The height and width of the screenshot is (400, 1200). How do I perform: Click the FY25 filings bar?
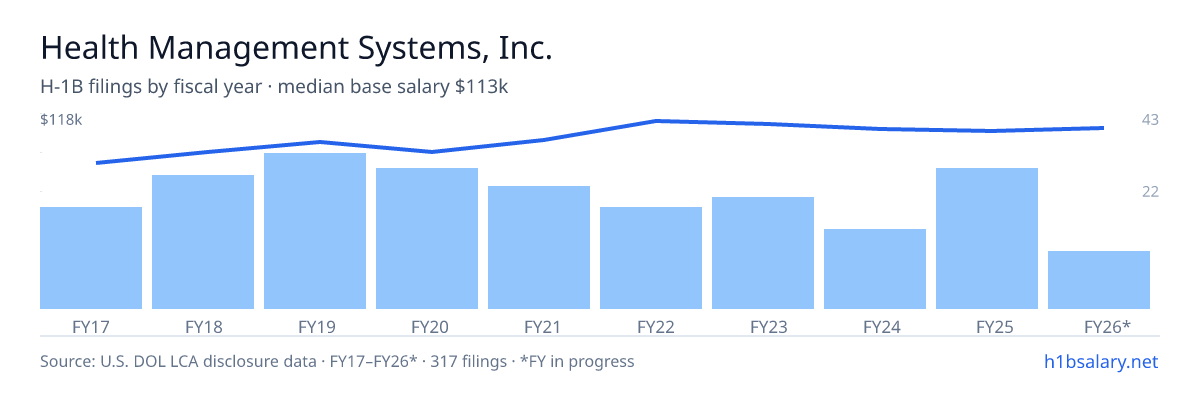[987, 238]
